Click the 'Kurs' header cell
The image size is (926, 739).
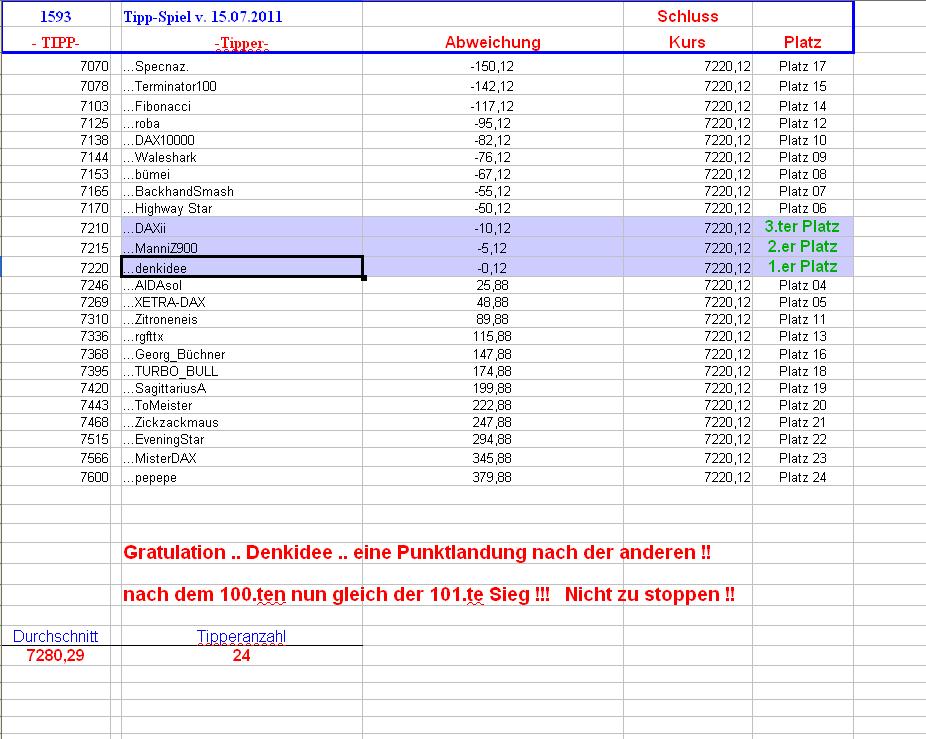(687, 43)
